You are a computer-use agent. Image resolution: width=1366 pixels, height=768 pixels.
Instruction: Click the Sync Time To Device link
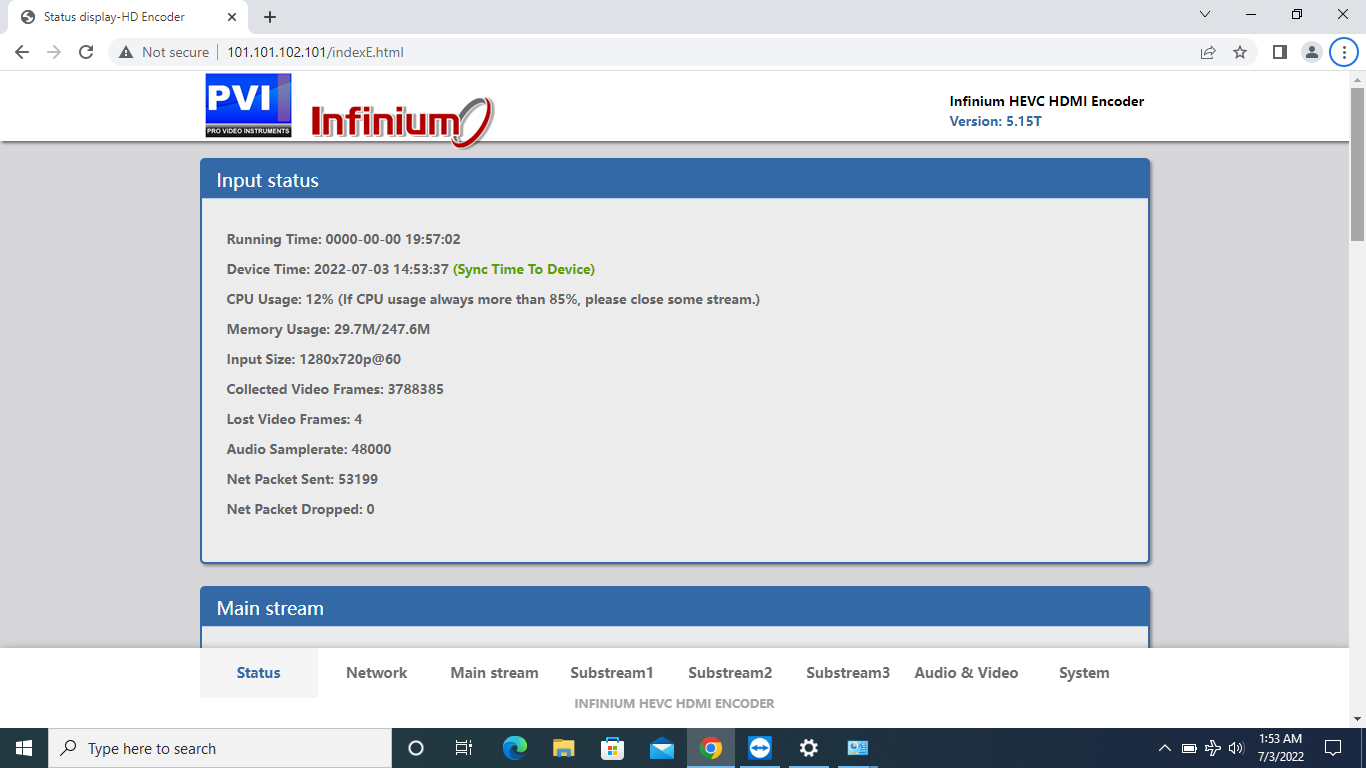click(524, 269)
